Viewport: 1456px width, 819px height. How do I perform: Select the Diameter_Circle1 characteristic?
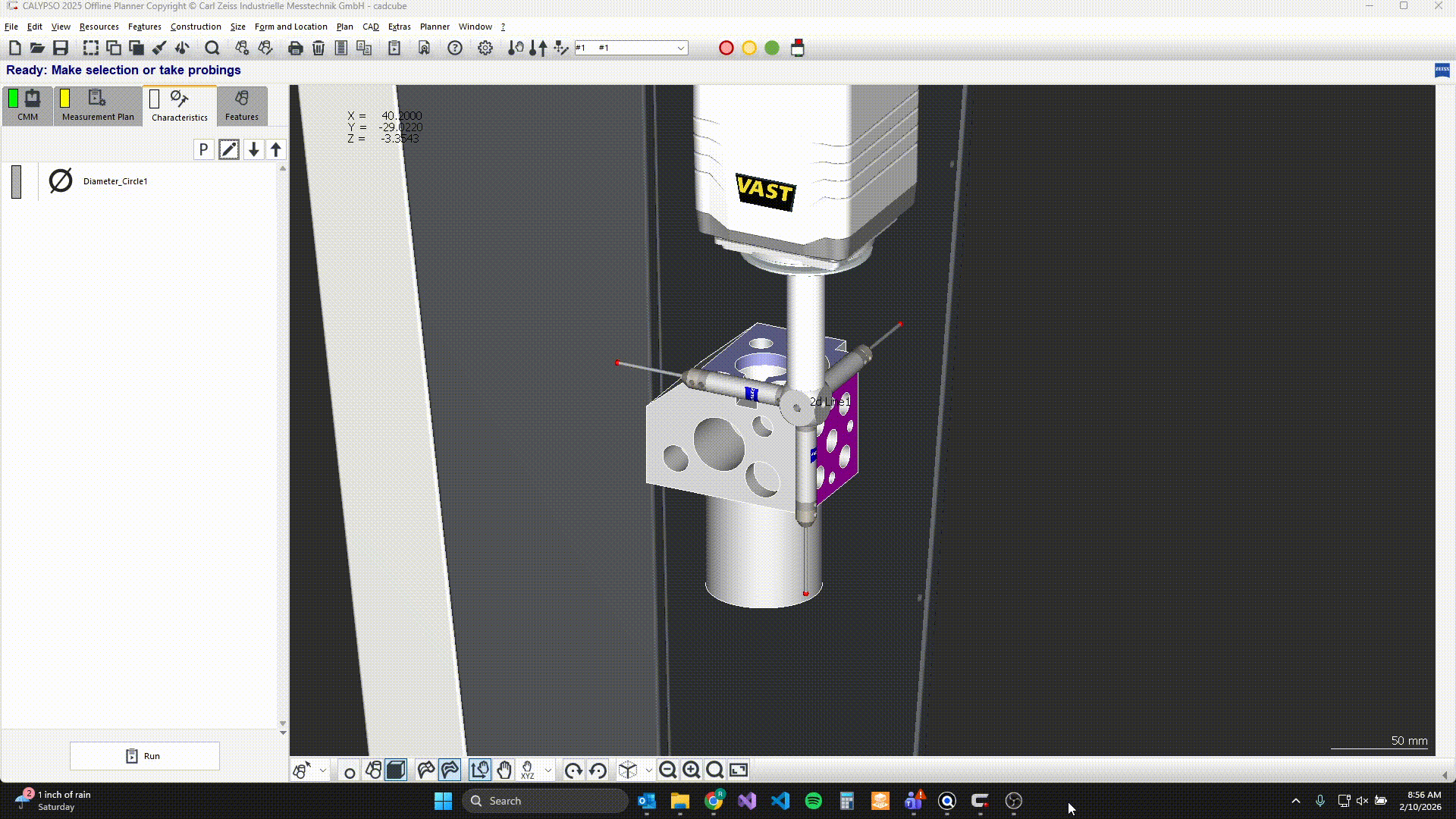click(x=115, y=181)
